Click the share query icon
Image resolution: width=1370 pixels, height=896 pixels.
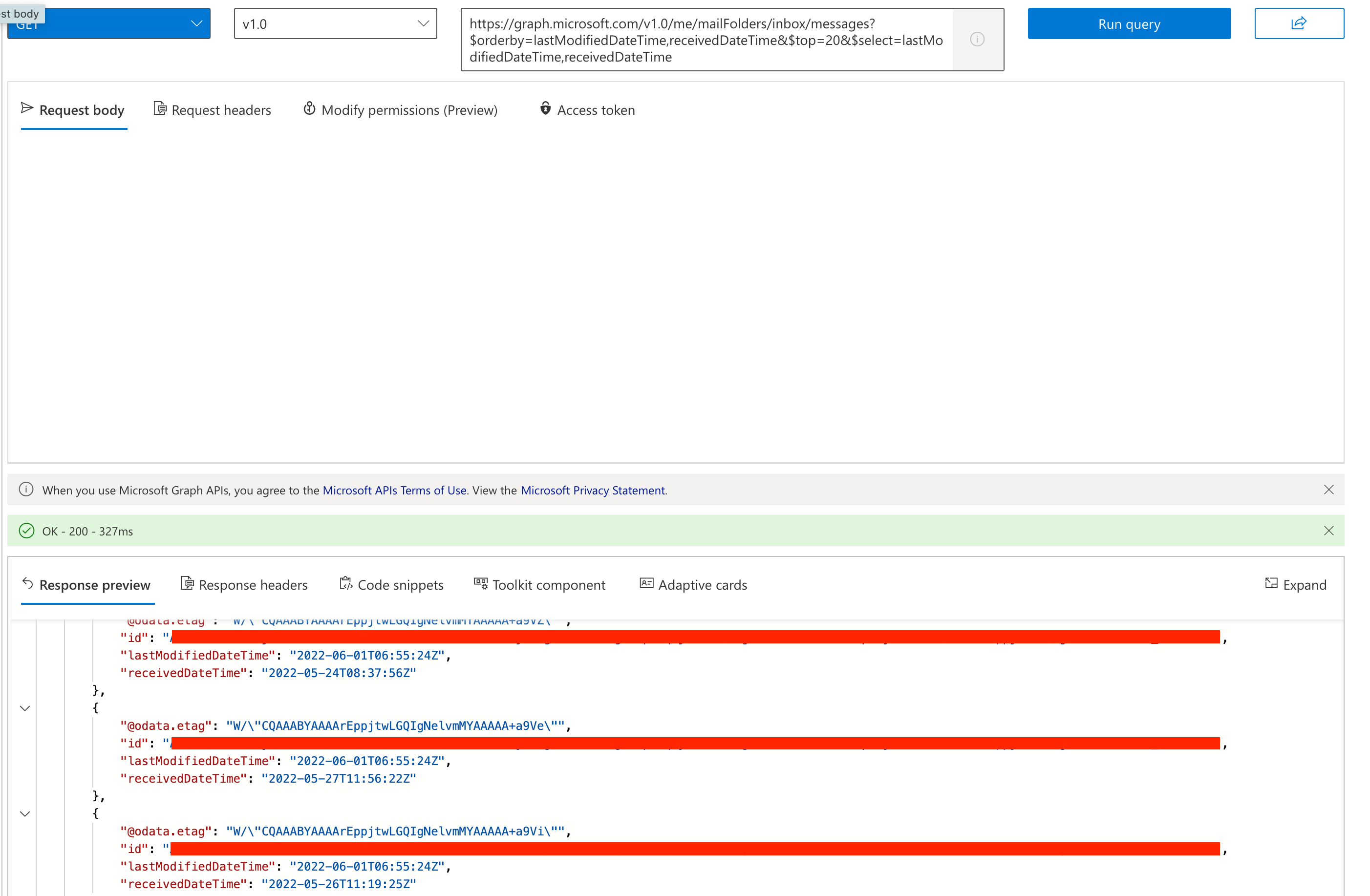[1299, 23]
